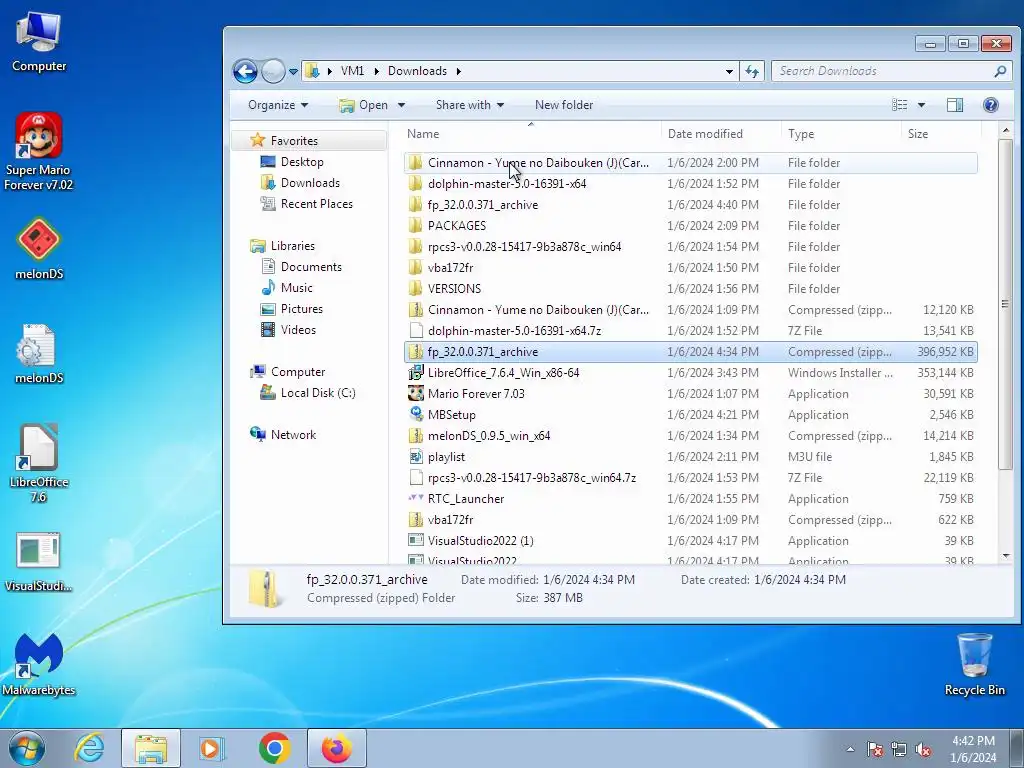This screenshot has height=768, width=1024.
Task: Select Pictures library
Action: pyautogui.click(x=301, y=309)
